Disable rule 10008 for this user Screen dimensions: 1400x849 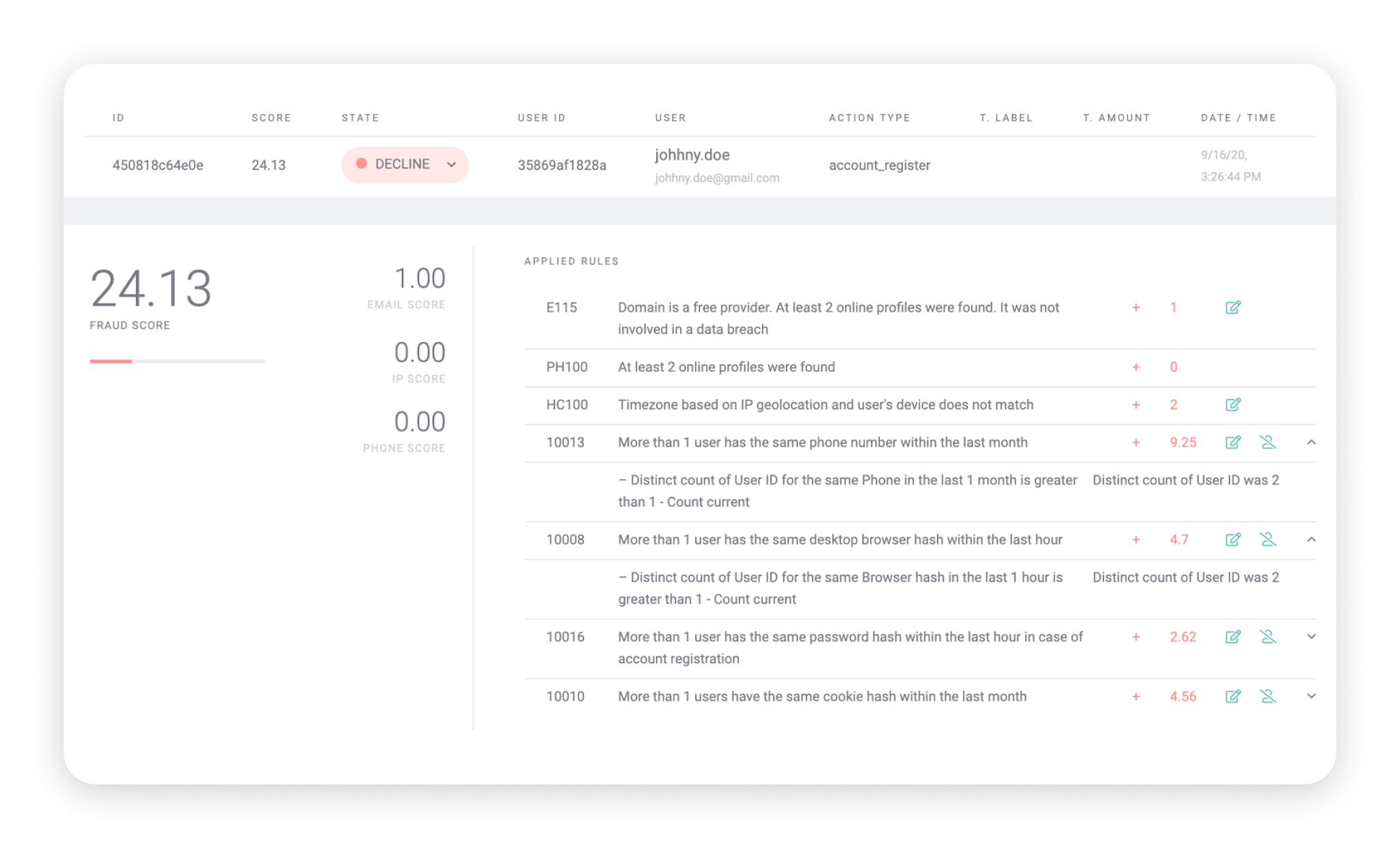(x=1268, y=539)
